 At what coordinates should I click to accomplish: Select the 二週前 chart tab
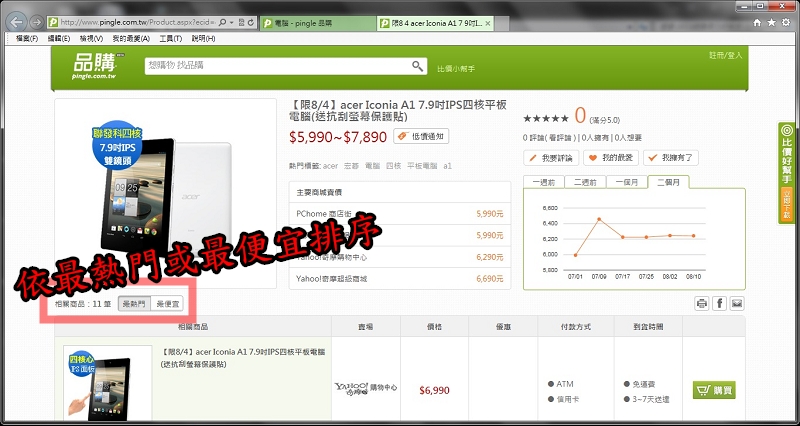point(585,182)
